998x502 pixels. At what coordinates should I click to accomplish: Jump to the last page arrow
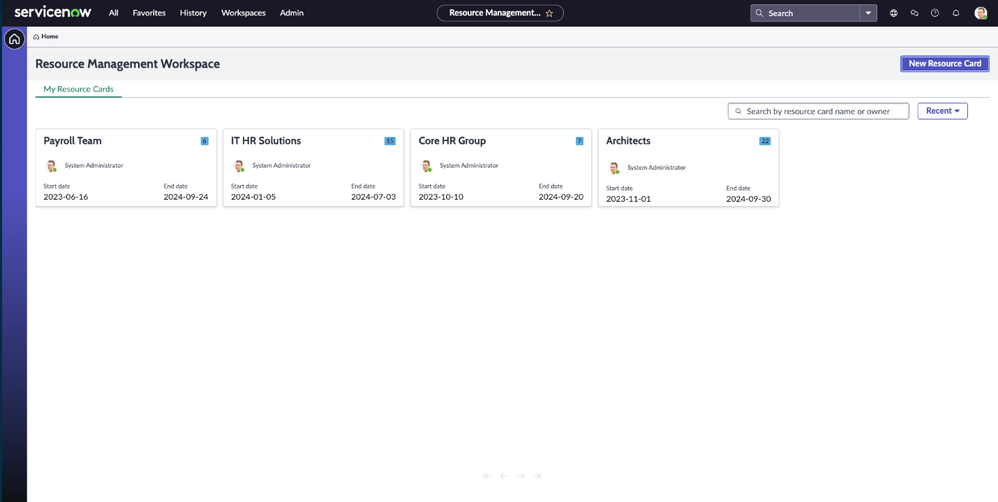point(538,477)
